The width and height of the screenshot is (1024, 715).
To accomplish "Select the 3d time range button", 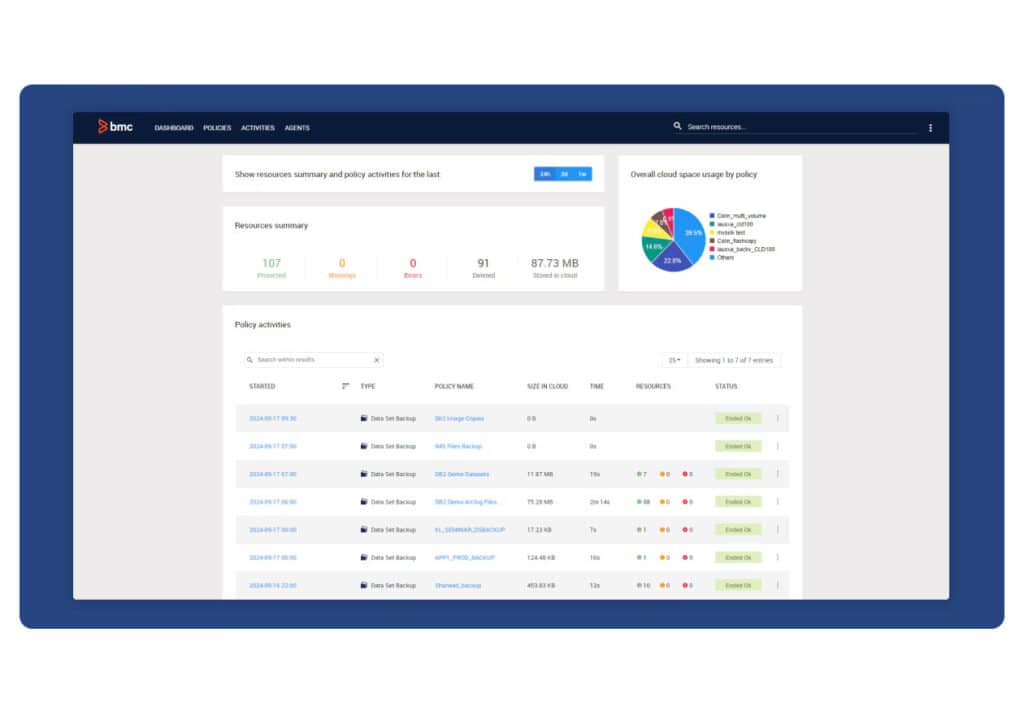I will click(x=564, y=174).
